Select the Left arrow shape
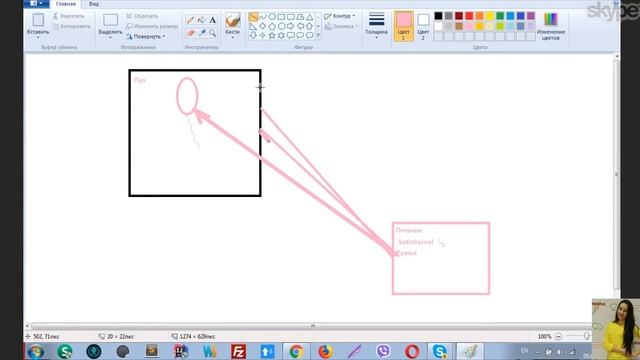Image resolution: width=640 pixels, height=360 pixels. pos(300,26)
